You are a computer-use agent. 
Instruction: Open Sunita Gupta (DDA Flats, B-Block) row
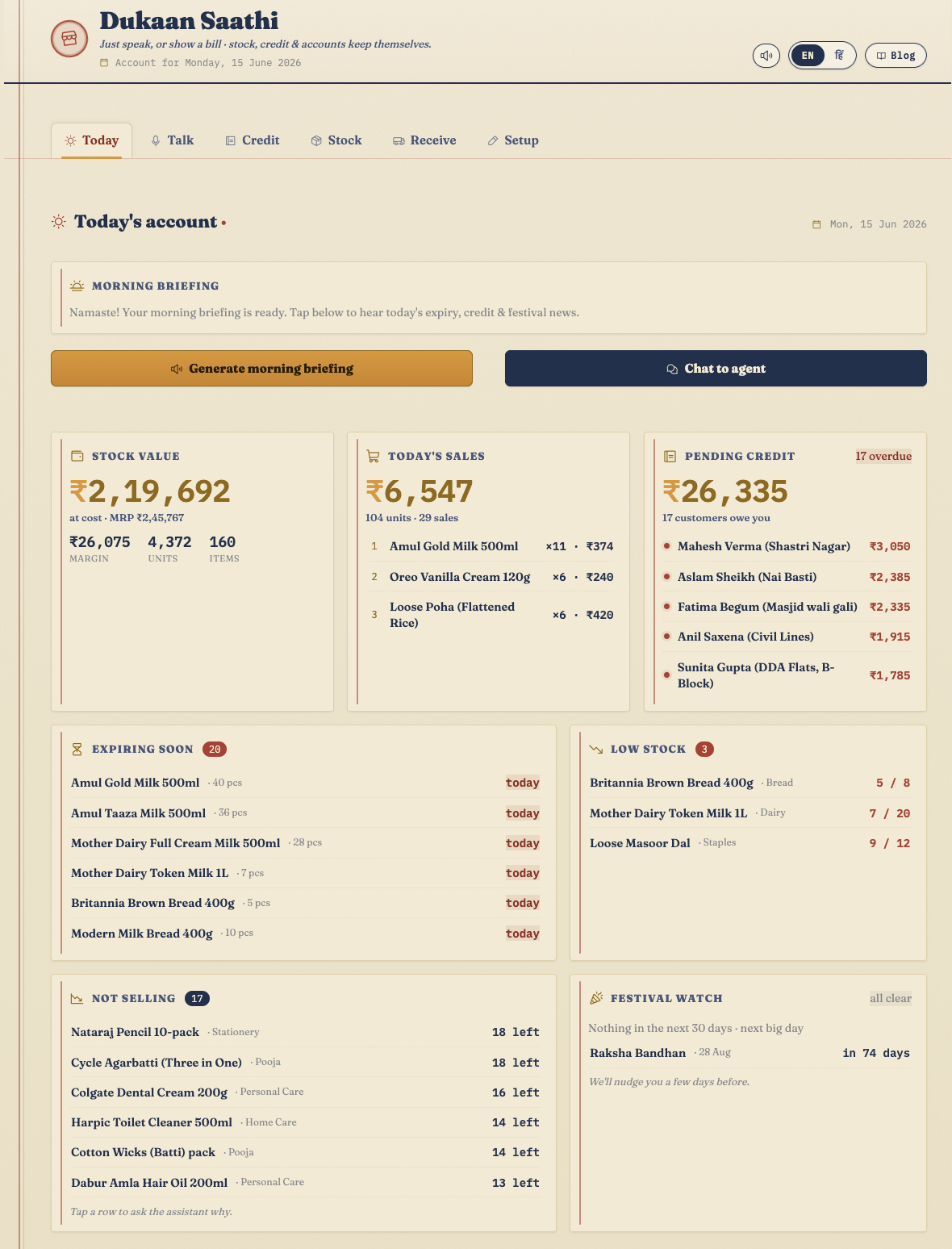[x=787, y=675]
